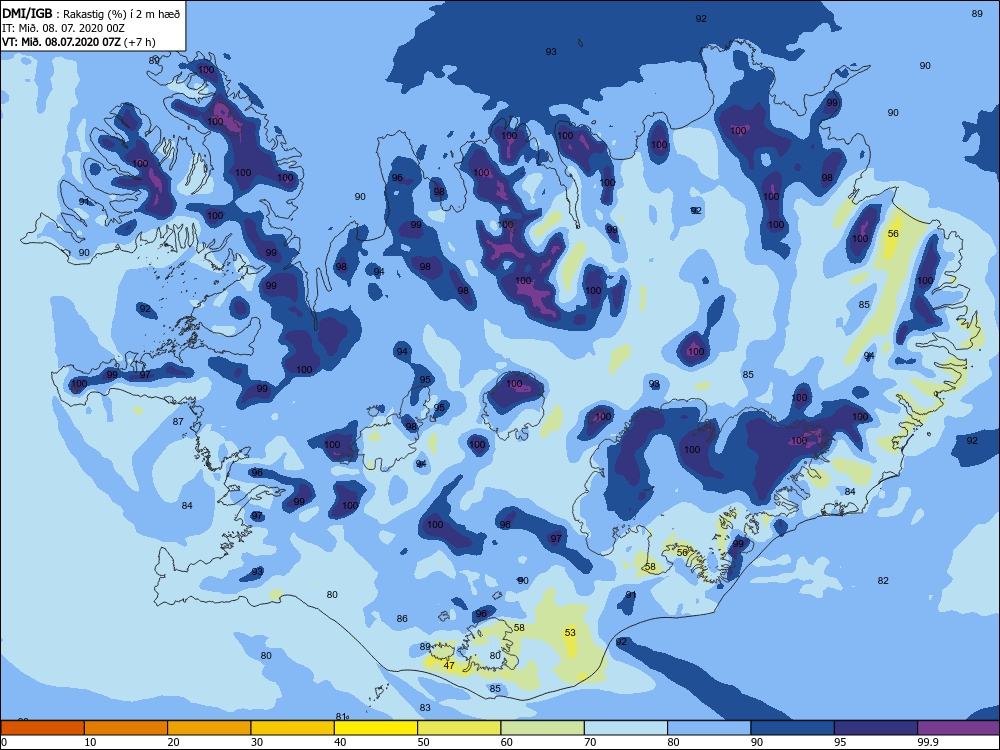Click the humidity value 47 on the map
This screenshot has width=1000, height=750.
(449, 666)
